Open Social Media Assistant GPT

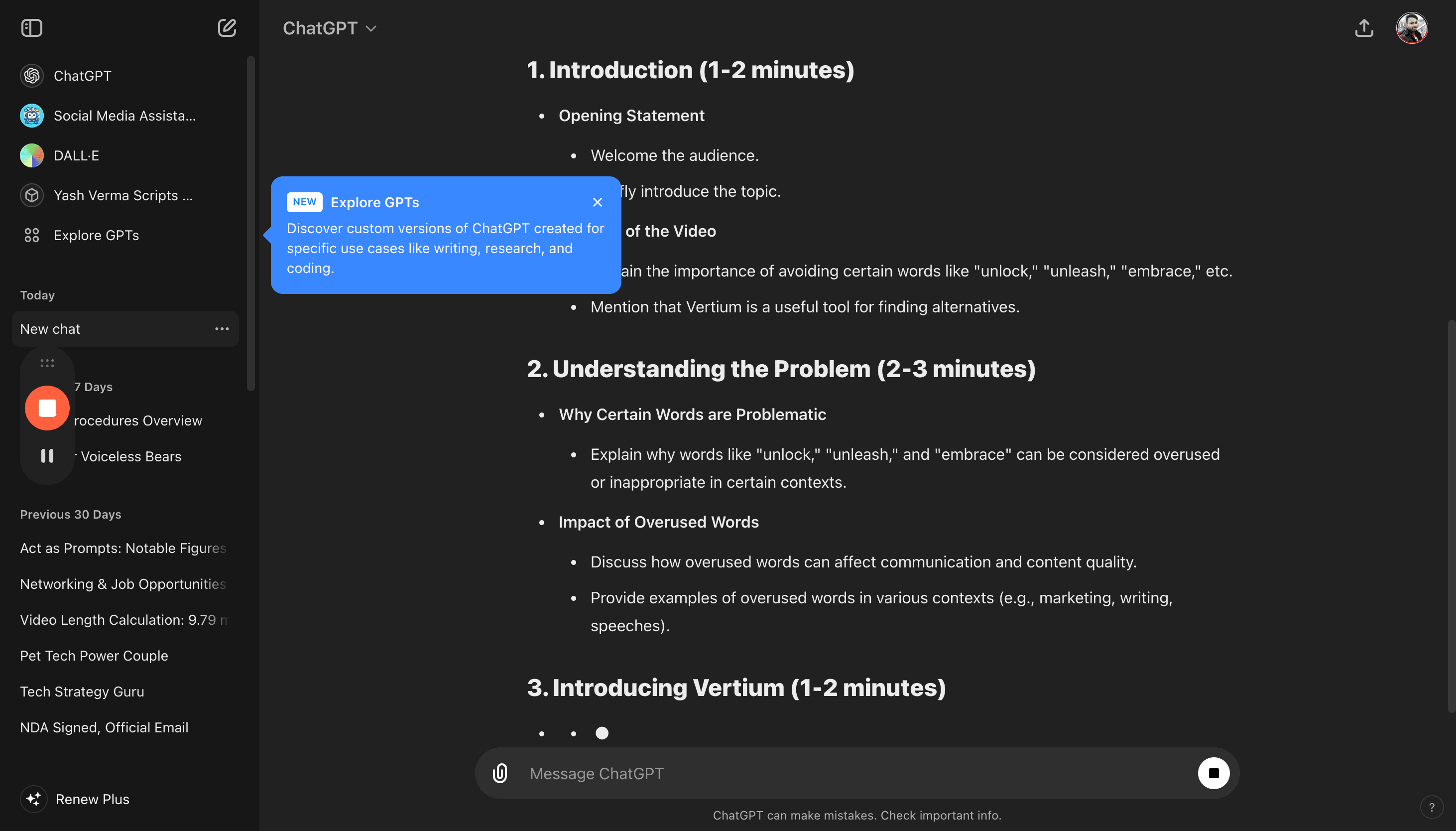coord(125,116)
